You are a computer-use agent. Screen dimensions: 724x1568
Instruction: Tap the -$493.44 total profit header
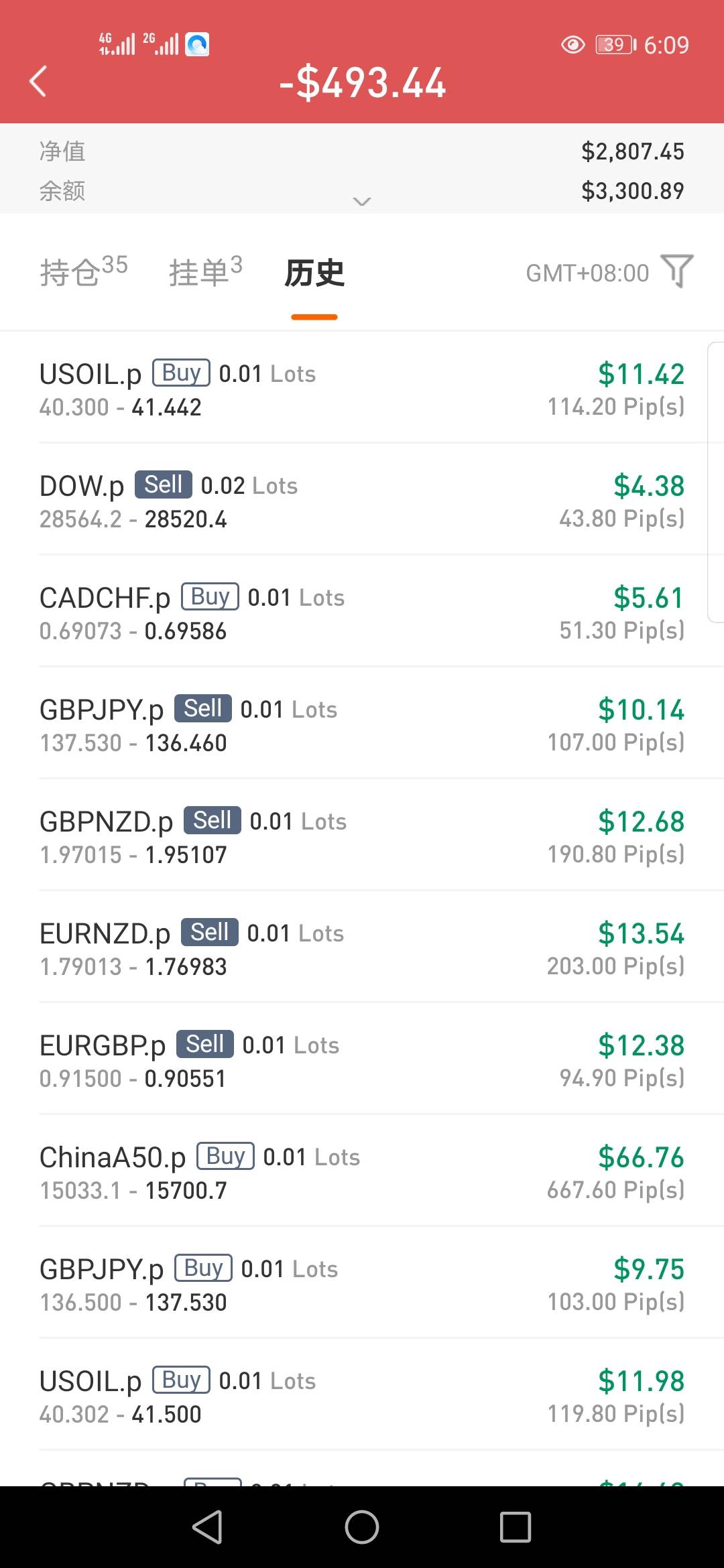(x=363, y=83)
